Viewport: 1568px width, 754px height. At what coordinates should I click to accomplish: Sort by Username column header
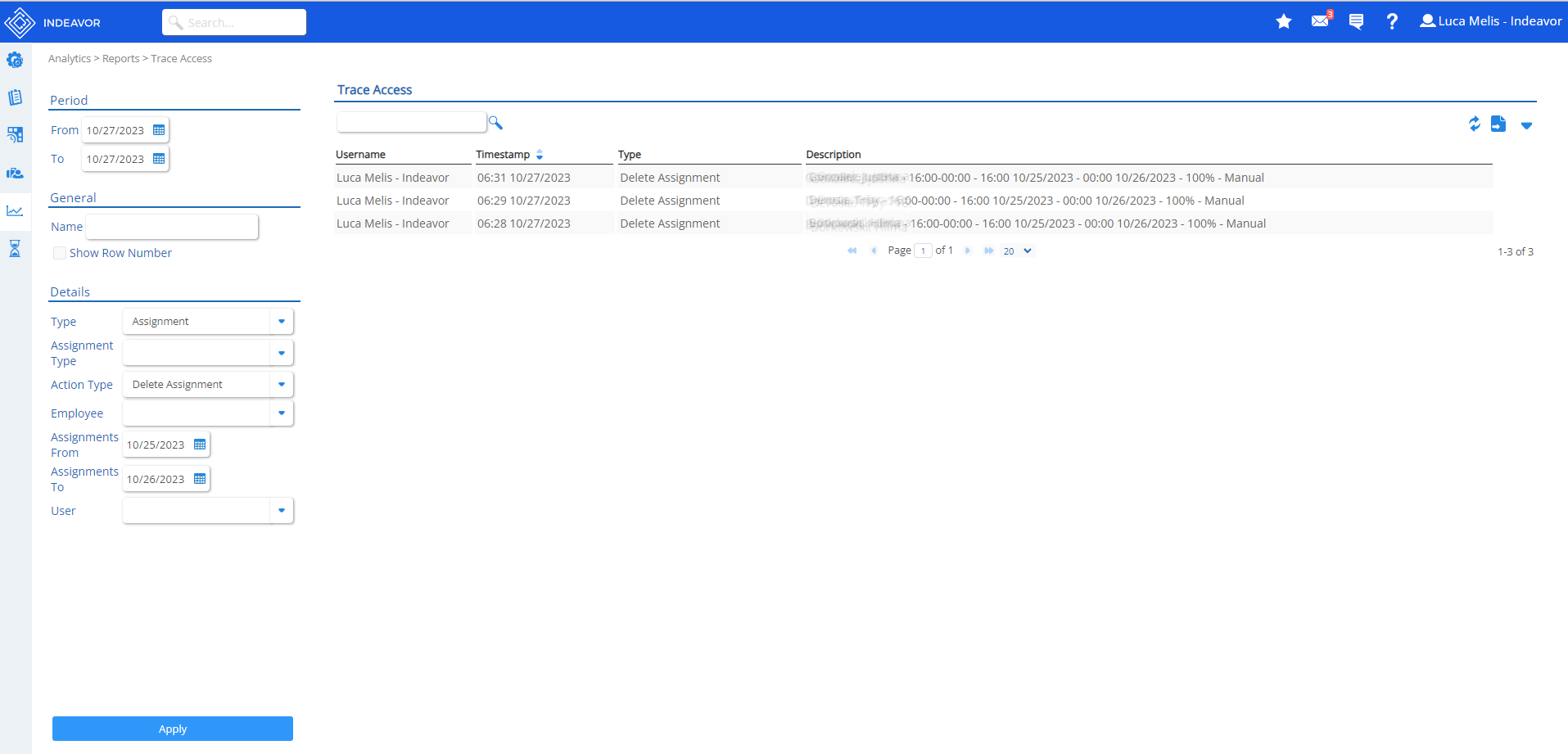point(360,155)
